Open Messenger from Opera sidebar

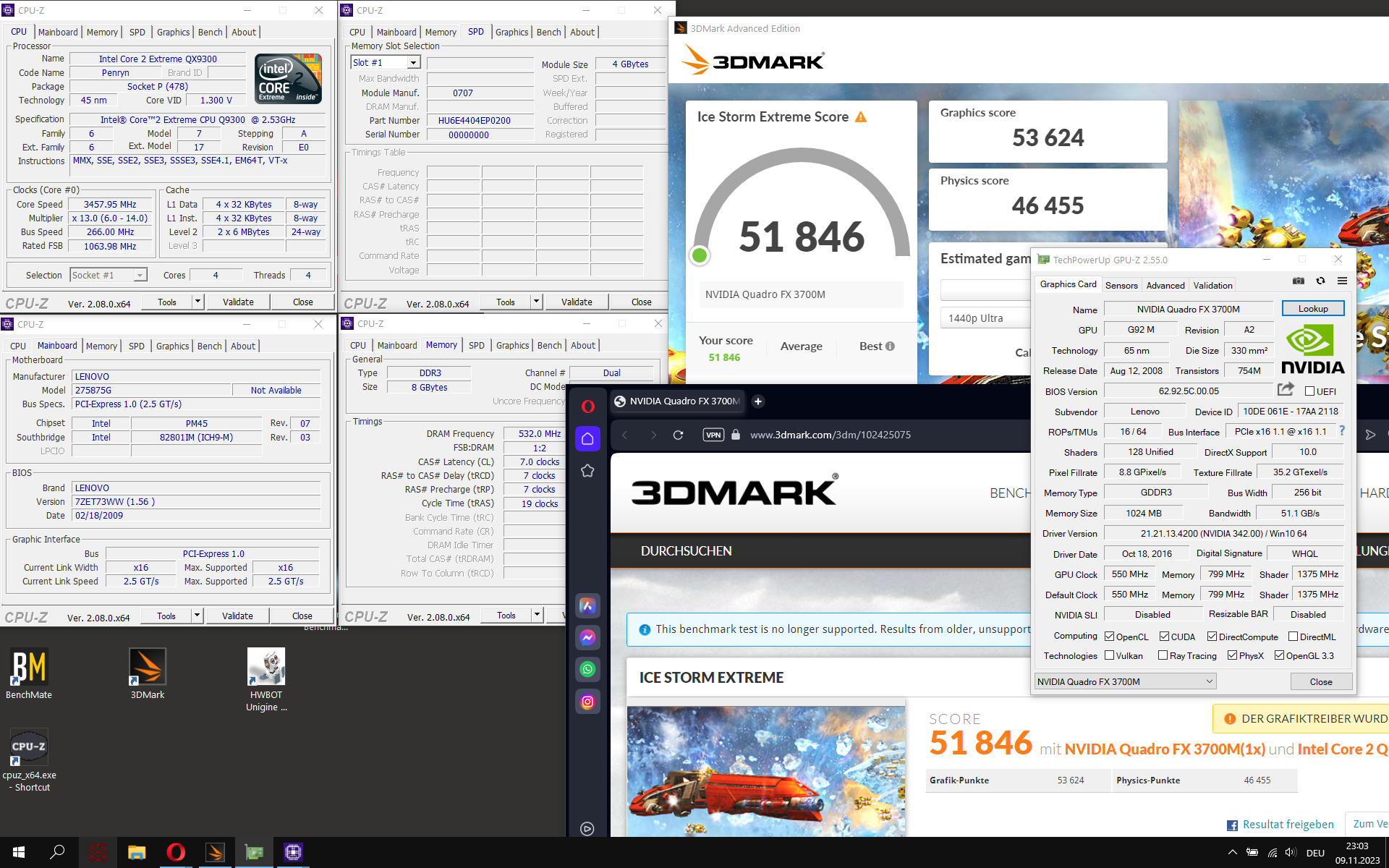(587, 637)
